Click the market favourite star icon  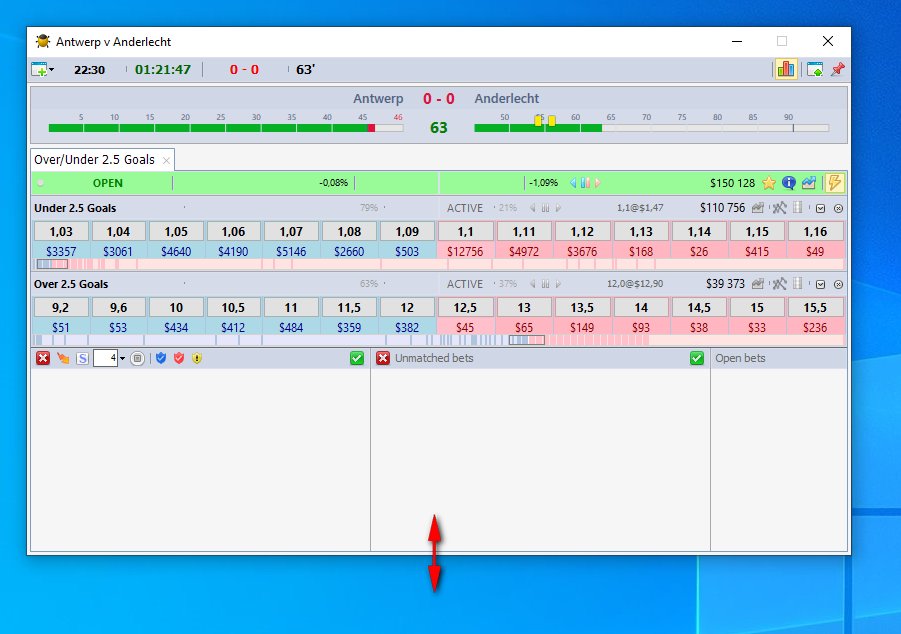tap(769, 183)
